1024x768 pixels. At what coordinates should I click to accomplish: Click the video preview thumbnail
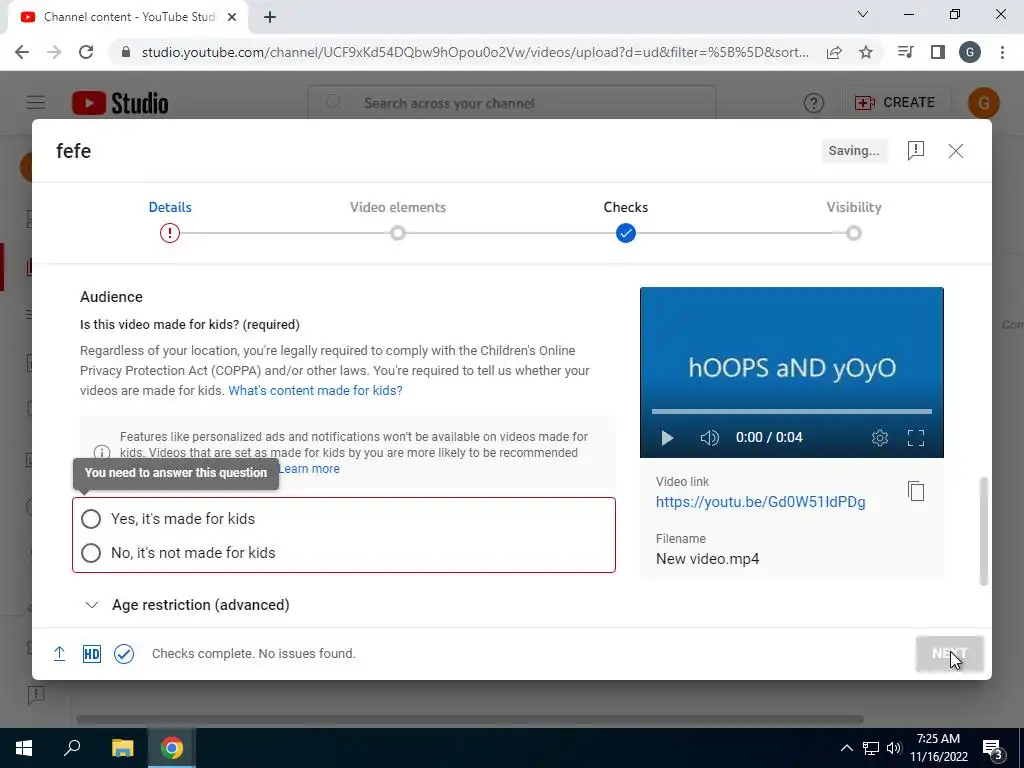point(792,372)
